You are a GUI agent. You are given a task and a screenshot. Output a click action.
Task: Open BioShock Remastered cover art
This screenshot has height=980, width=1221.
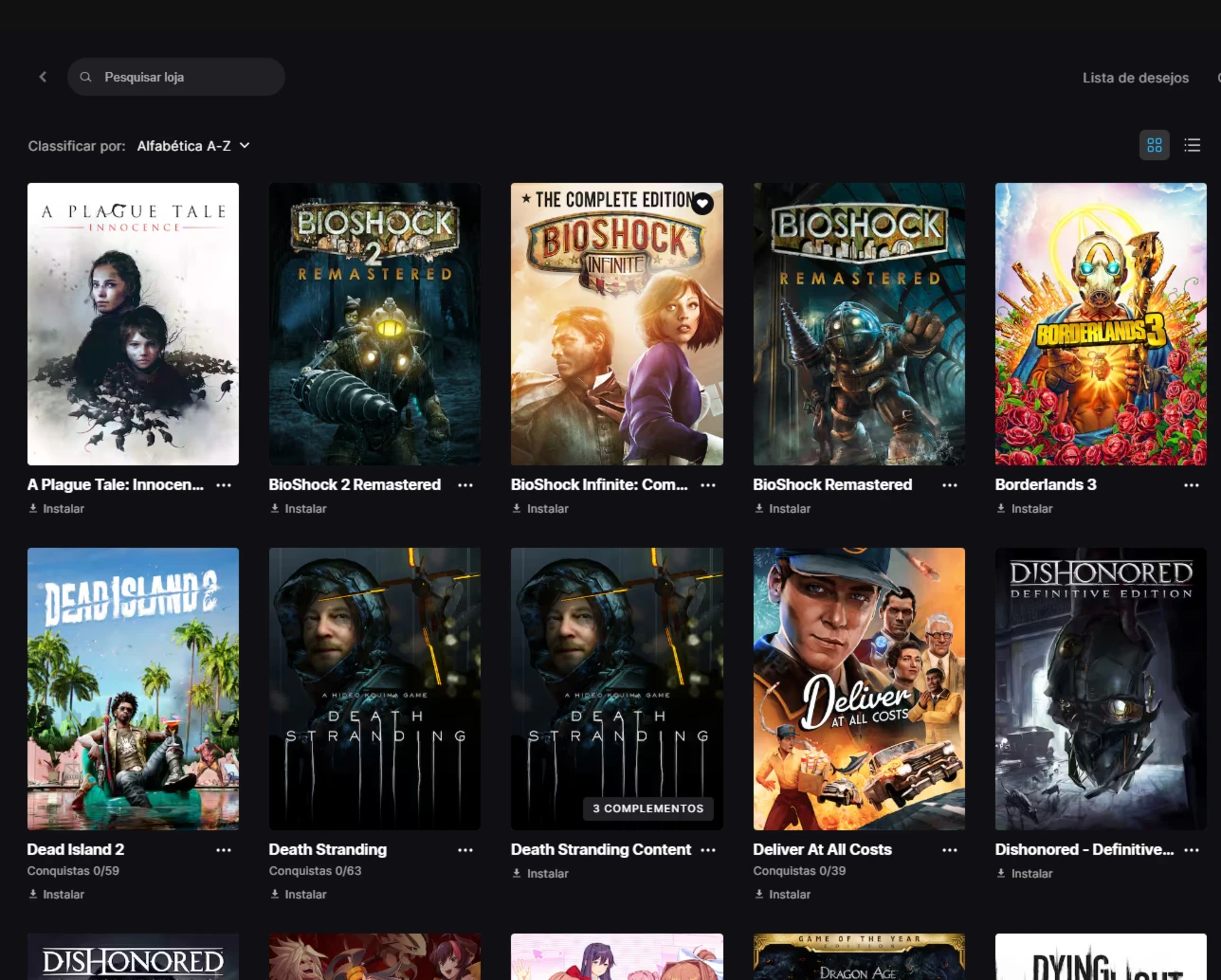tap(859, 324)
